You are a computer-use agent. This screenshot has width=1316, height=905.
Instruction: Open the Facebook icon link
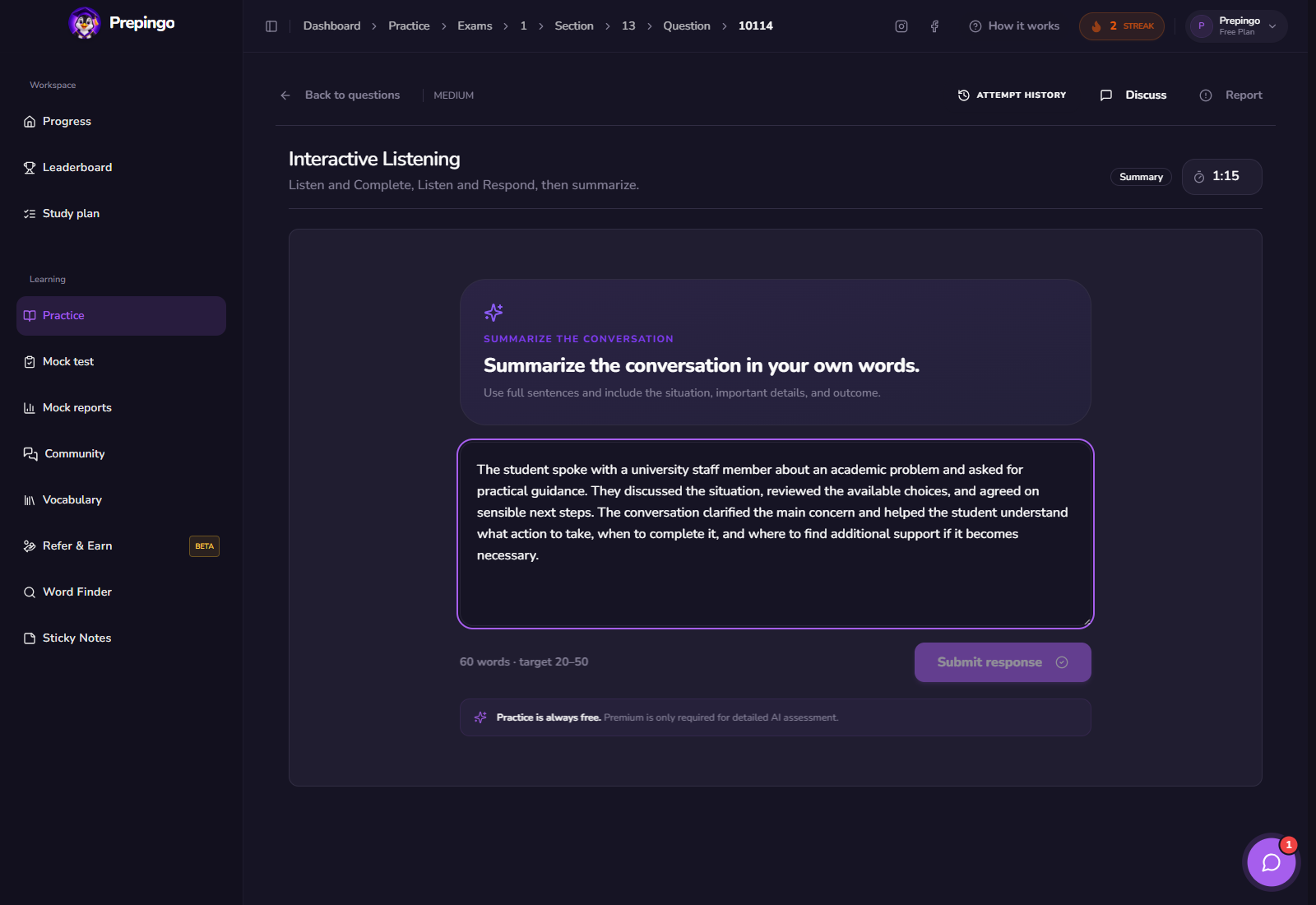(934, 26)
